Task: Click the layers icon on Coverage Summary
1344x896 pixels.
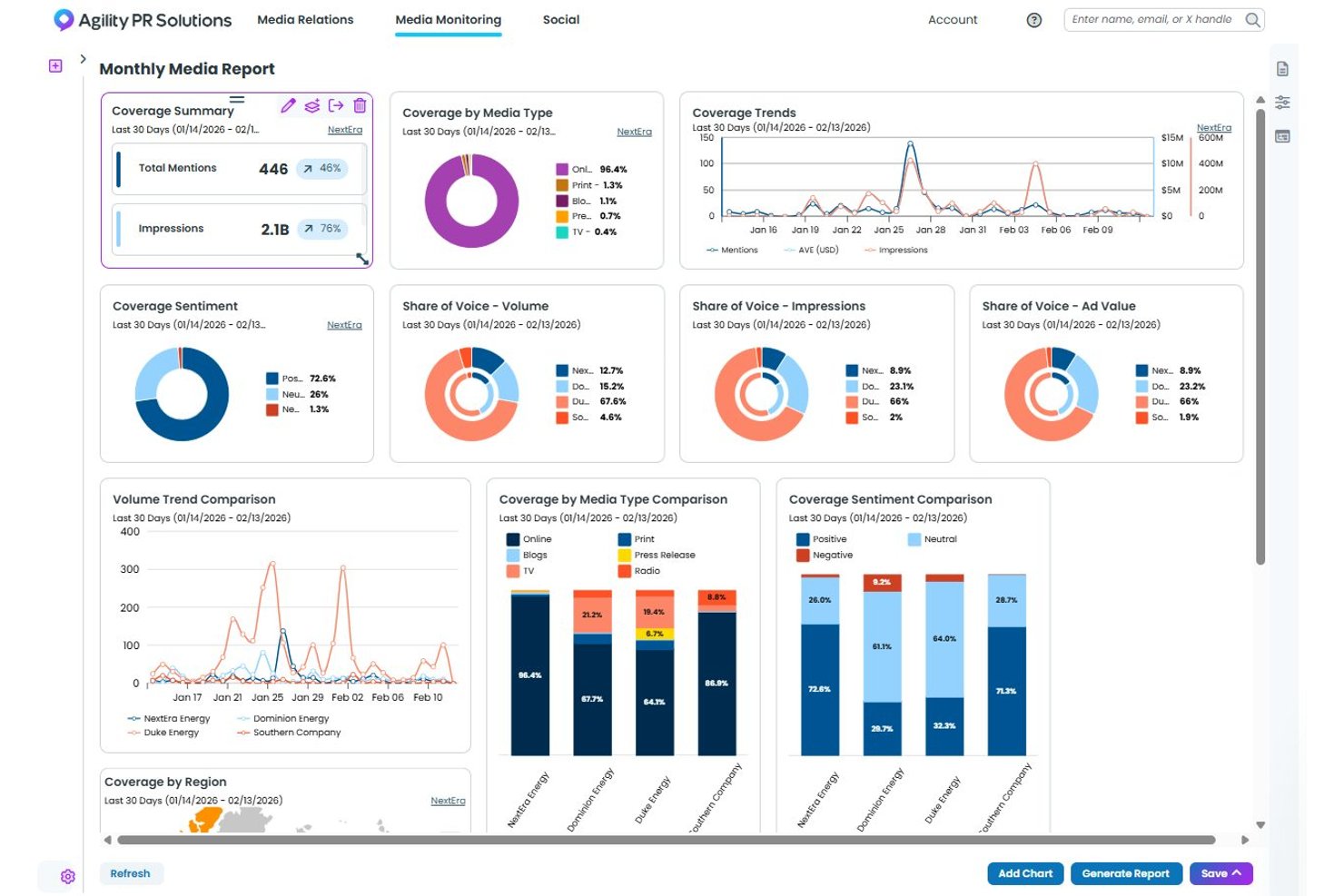Action: click(311, 105)
